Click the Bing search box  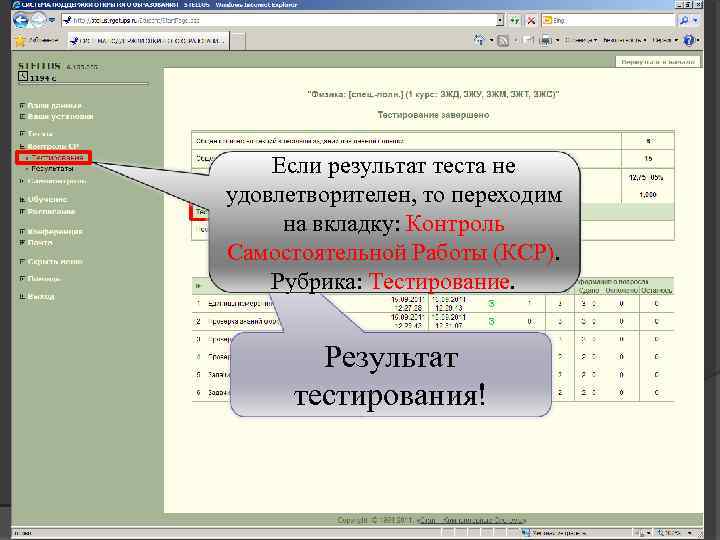(607, 20)
